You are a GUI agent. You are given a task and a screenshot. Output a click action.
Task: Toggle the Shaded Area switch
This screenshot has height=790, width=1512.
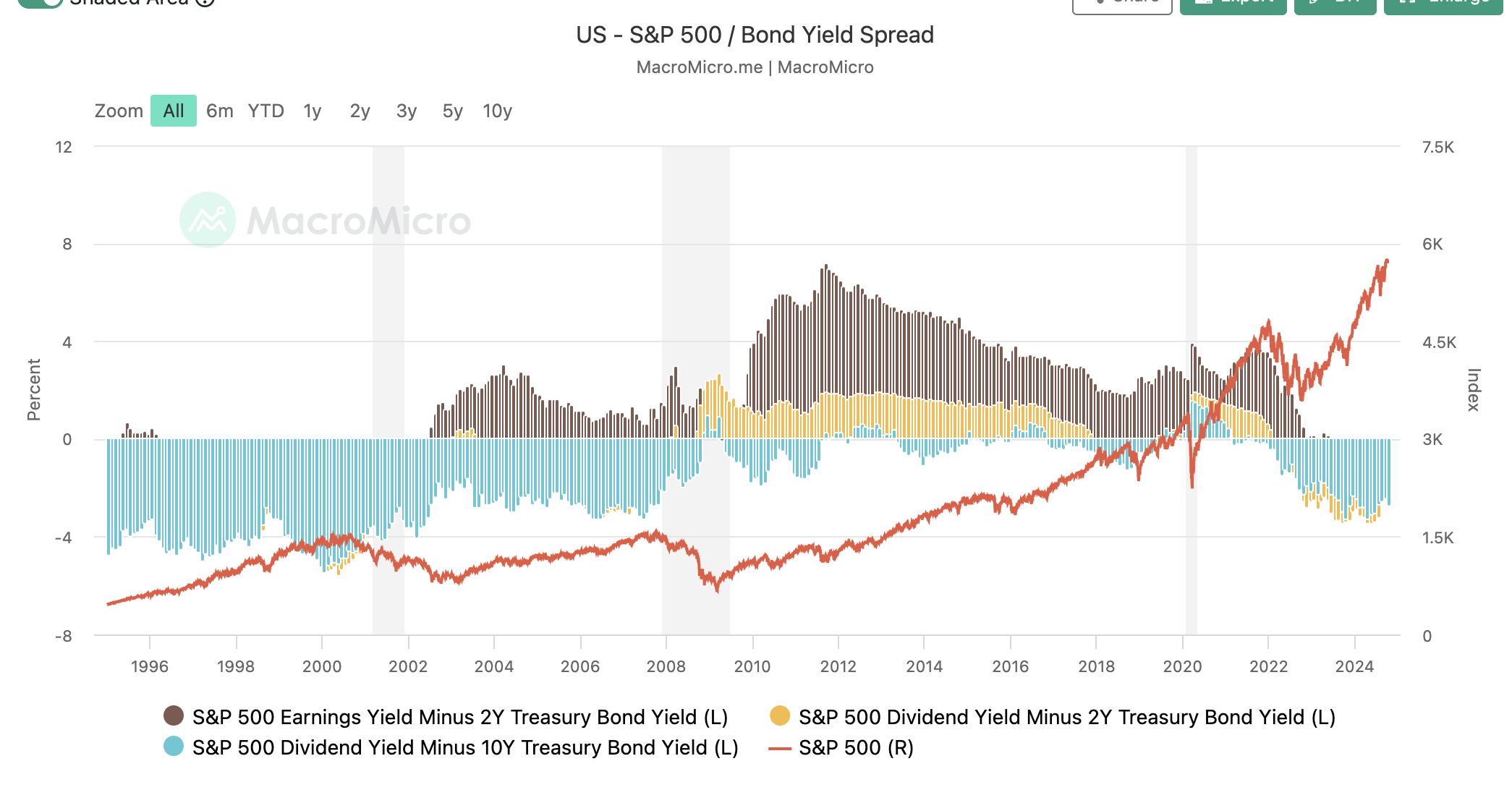point(41,2)
